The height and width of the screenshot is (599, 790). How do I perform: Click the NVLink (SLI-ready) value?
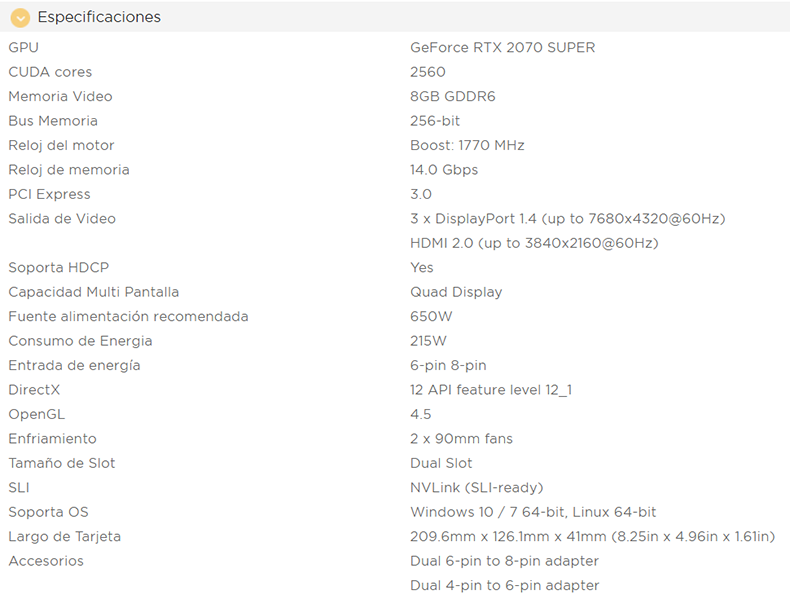coord(477,488)
